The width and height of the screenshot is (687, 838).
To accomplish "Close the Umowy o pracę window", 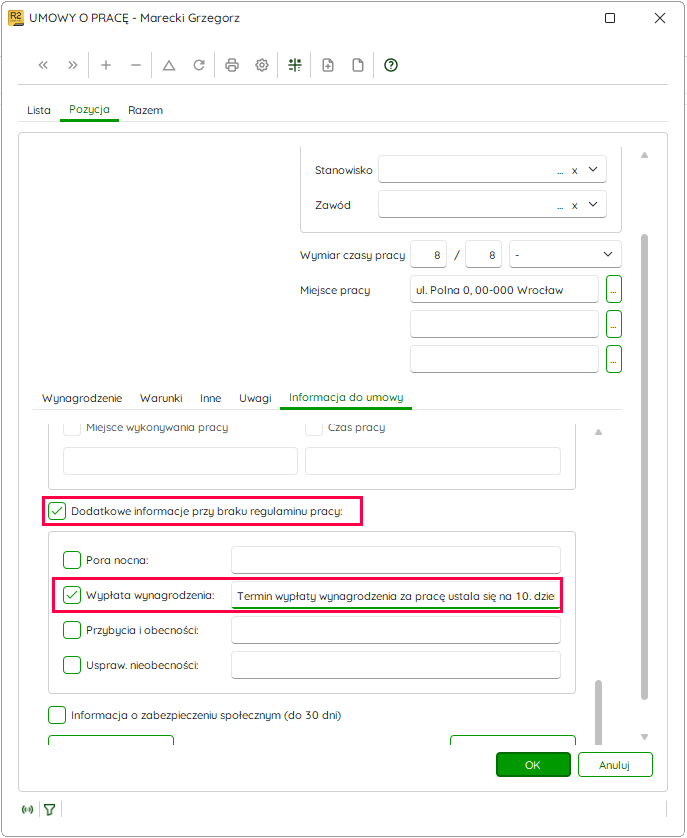I will (660, 18).
